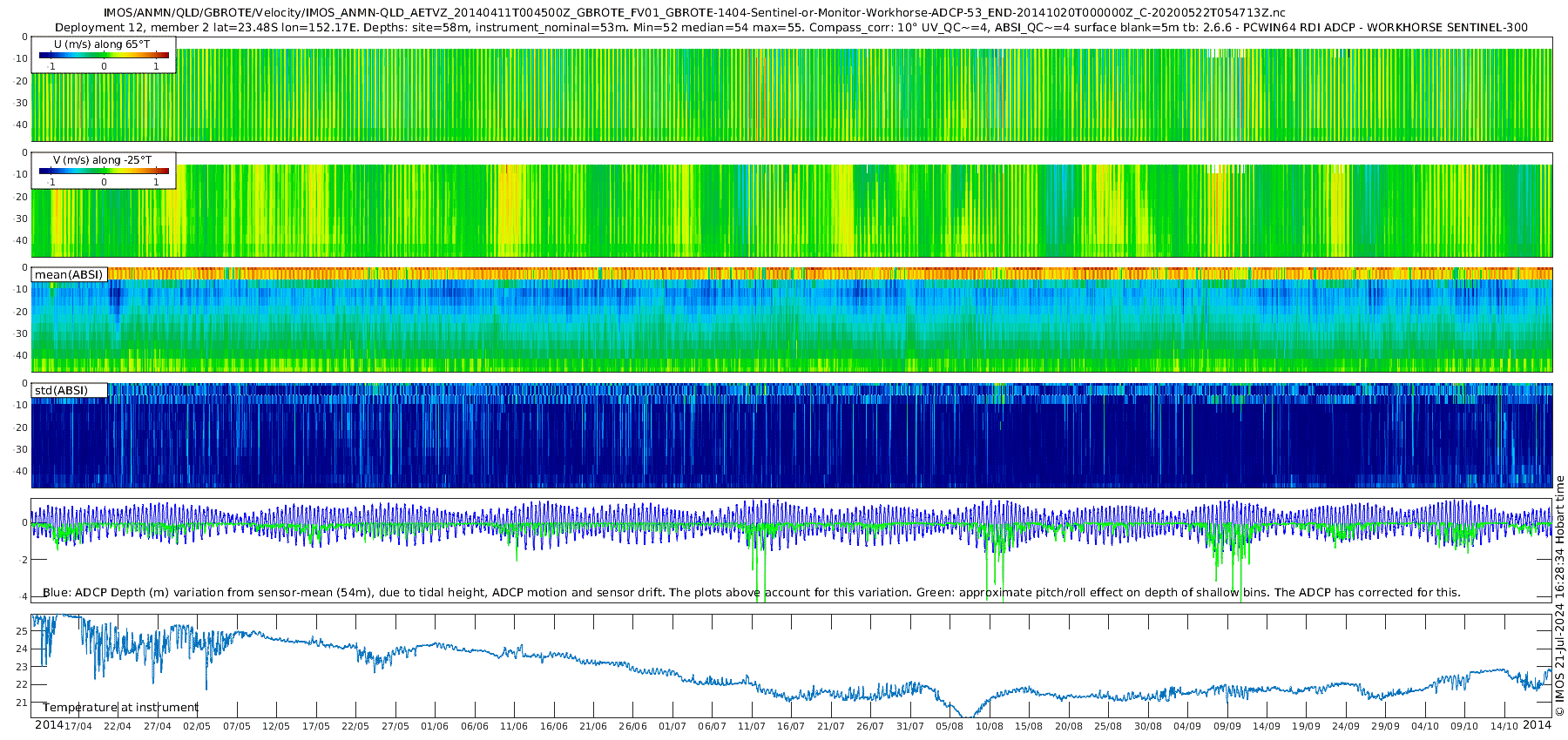The height and width of the screenshot is (740, 1568).
Task: Select the 01/06 date tick label
Action: click(x=435, y=726)
